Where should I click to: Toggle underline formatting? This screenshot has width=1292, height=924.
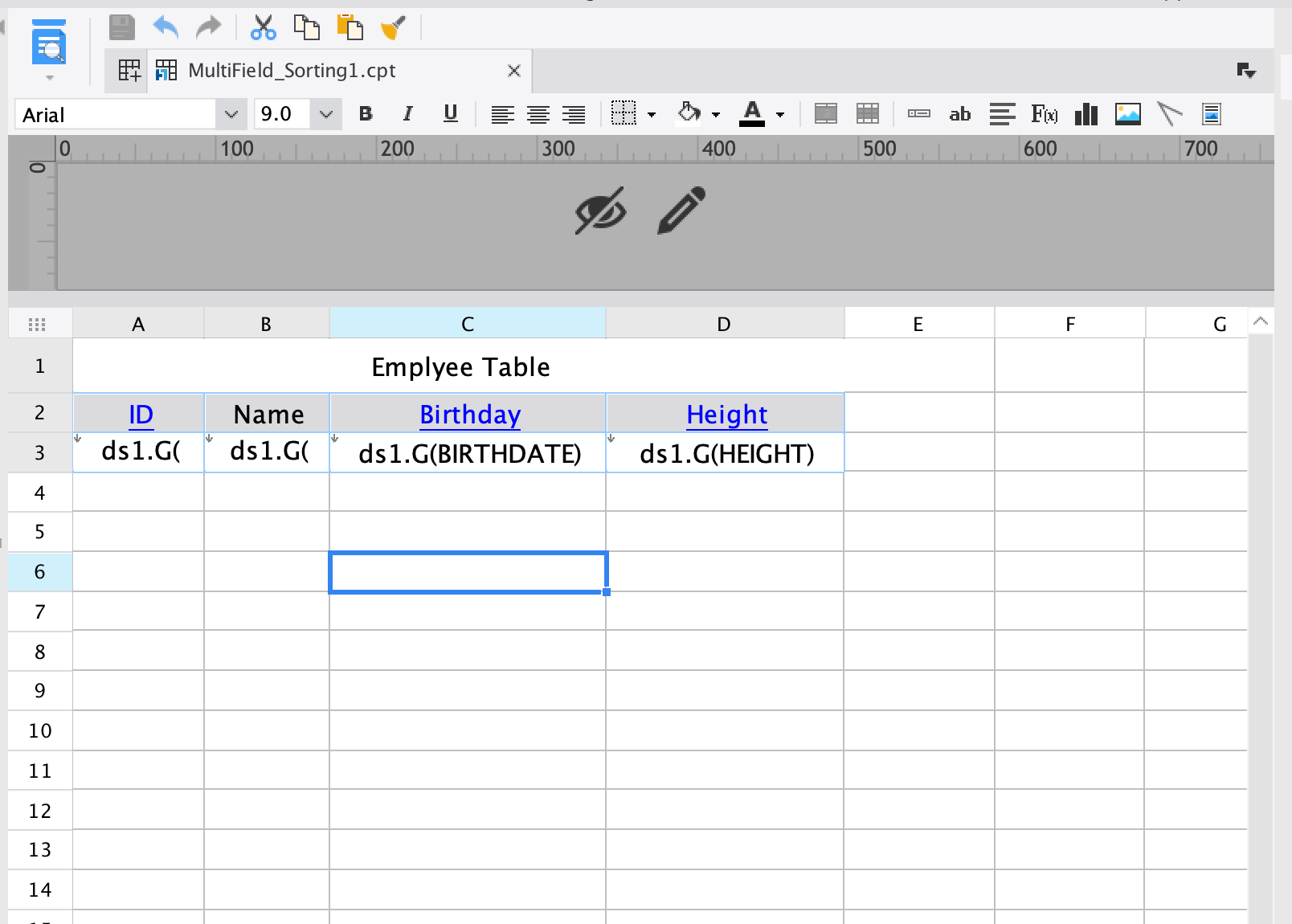450,113
